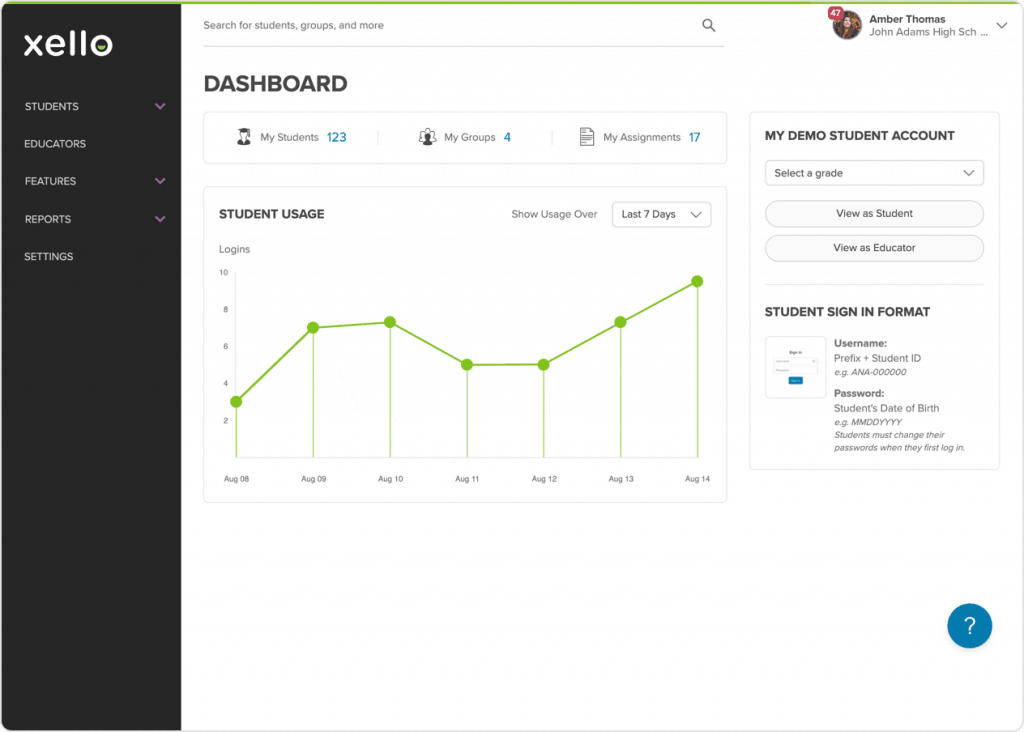1024x732 pixels.
Task: Open the search magnifier icon
Action: click(x=708, y=25)
